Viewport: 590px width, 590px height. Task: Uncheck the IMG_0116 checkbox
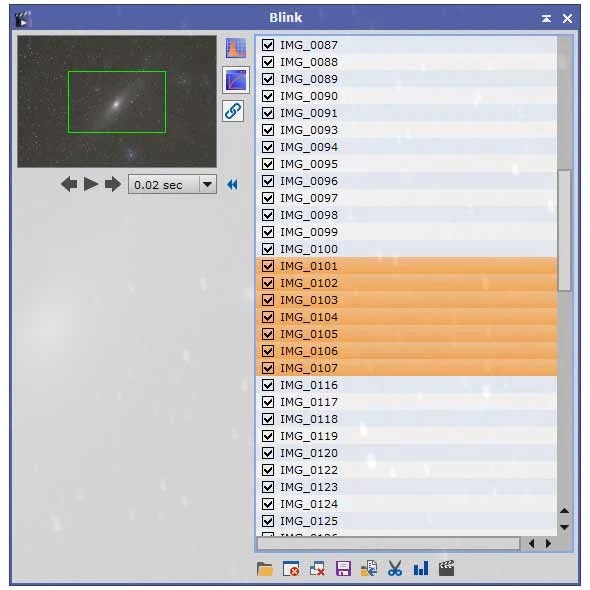[268, 385]
